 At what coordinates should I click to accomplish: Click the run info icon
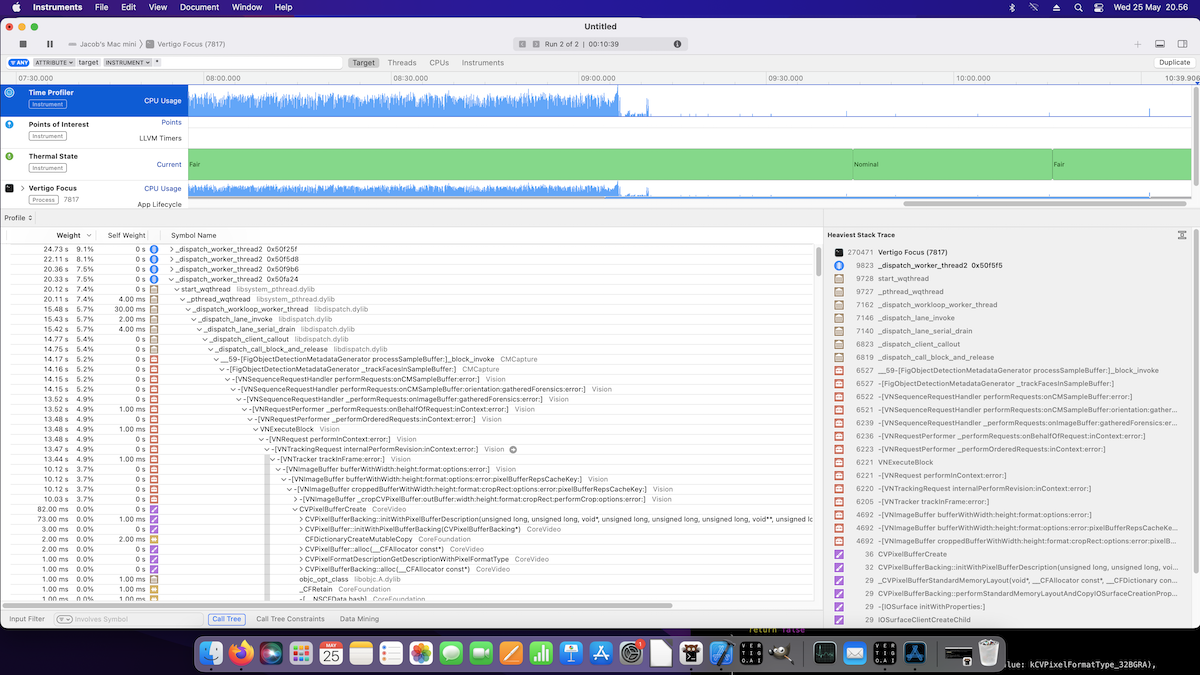[x=677, y=44]
